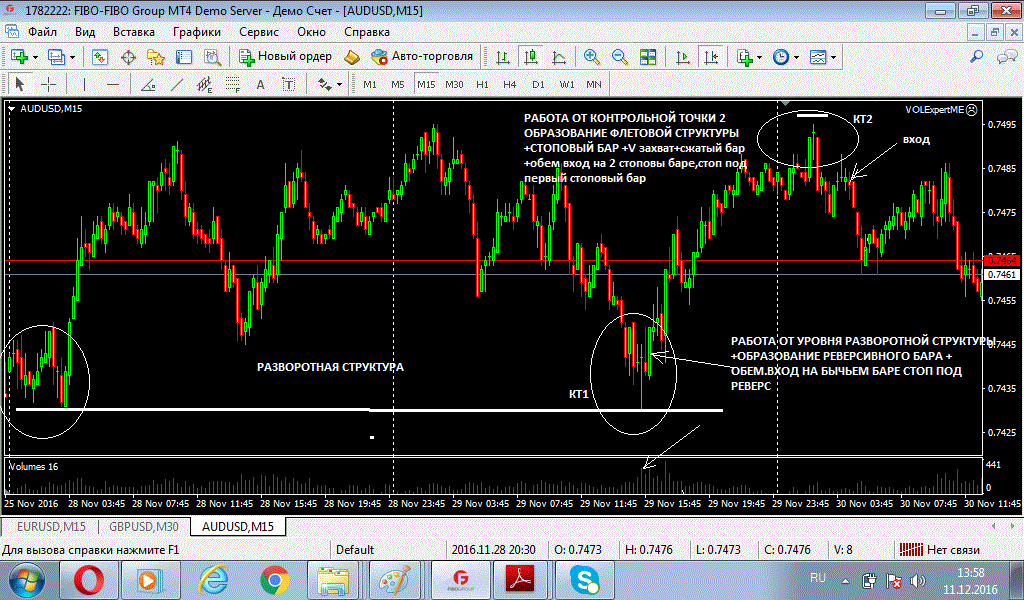Select the trendline tool

[176, 84]
